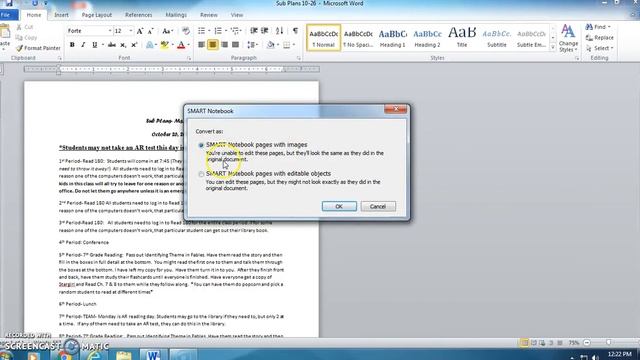Switch to the Insert tab
Viewport: 640px width, 360px height.
coord(61,15)
